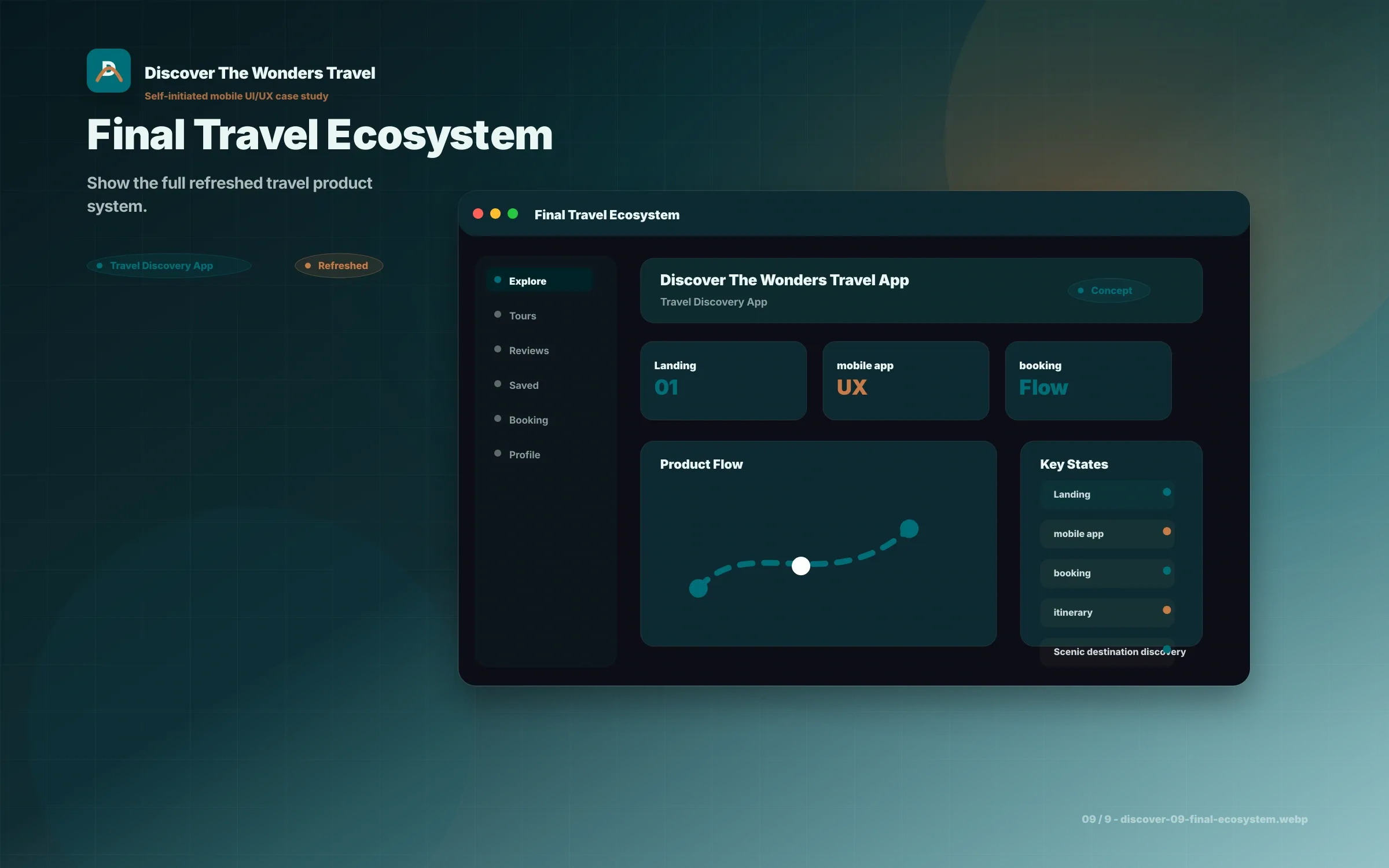Click the Travel Discovery App pill
Viewport: 1389px width, 868px height.
(169, 266)
